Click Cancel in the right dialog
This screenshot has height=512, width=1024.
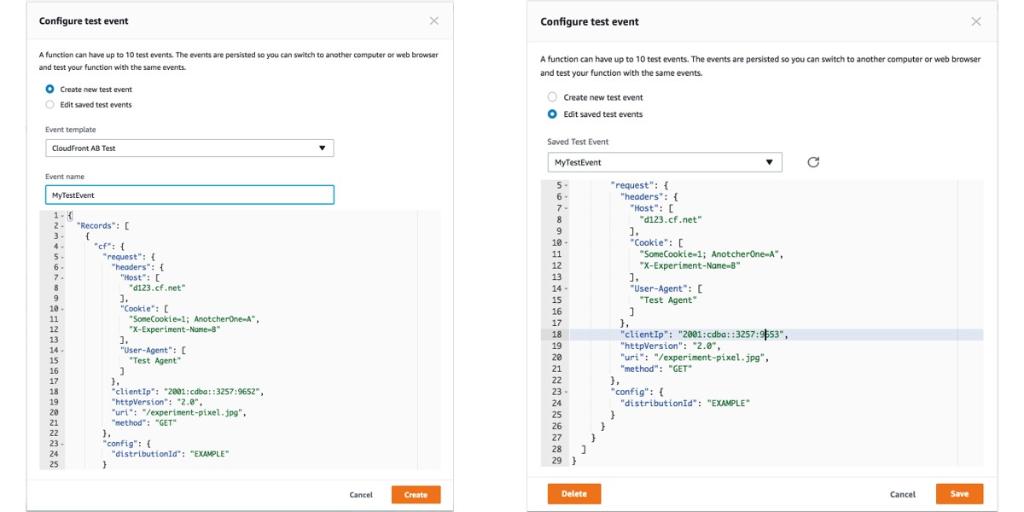point(903,494)
